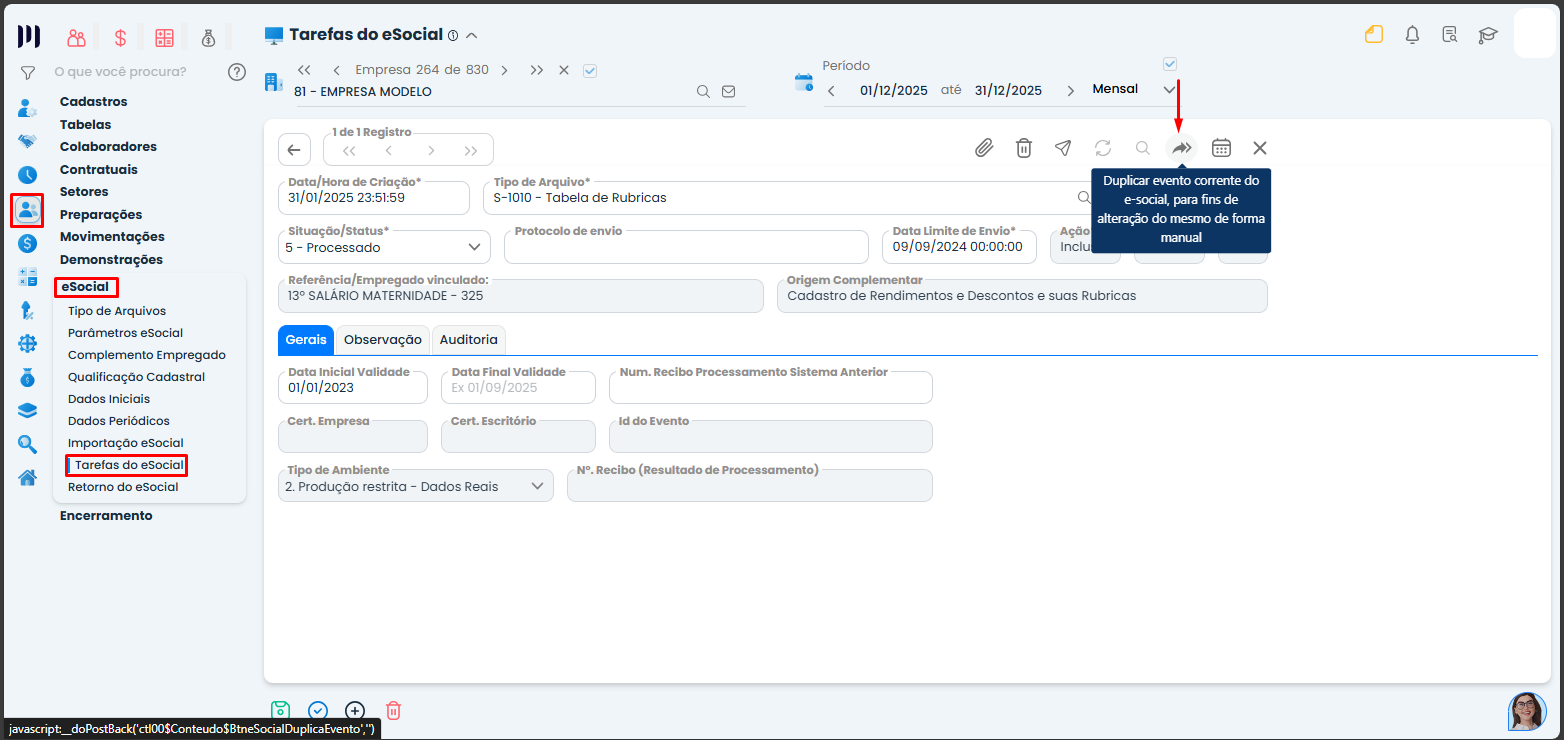Open Parâmetros eSocial menu item
The image size is (1564, 740).
pos(125,333)
